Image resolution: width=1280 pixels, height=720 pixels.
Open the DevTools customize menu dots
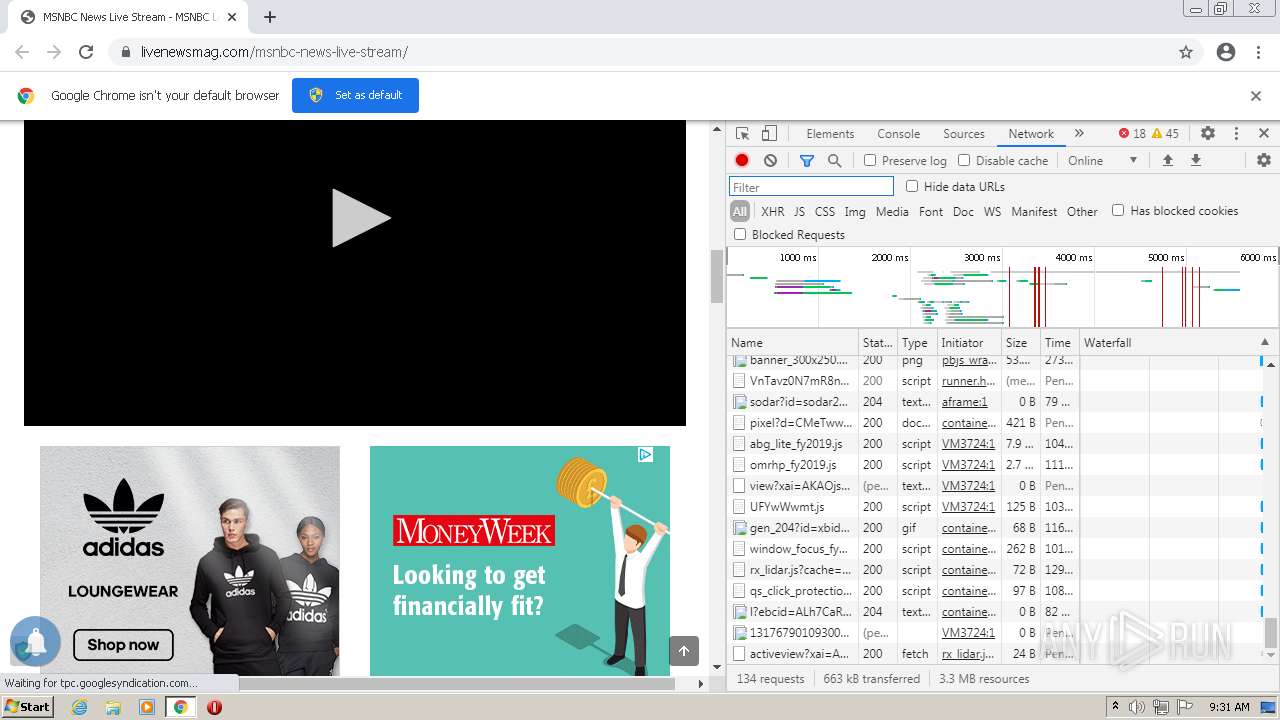[1236, 133]
